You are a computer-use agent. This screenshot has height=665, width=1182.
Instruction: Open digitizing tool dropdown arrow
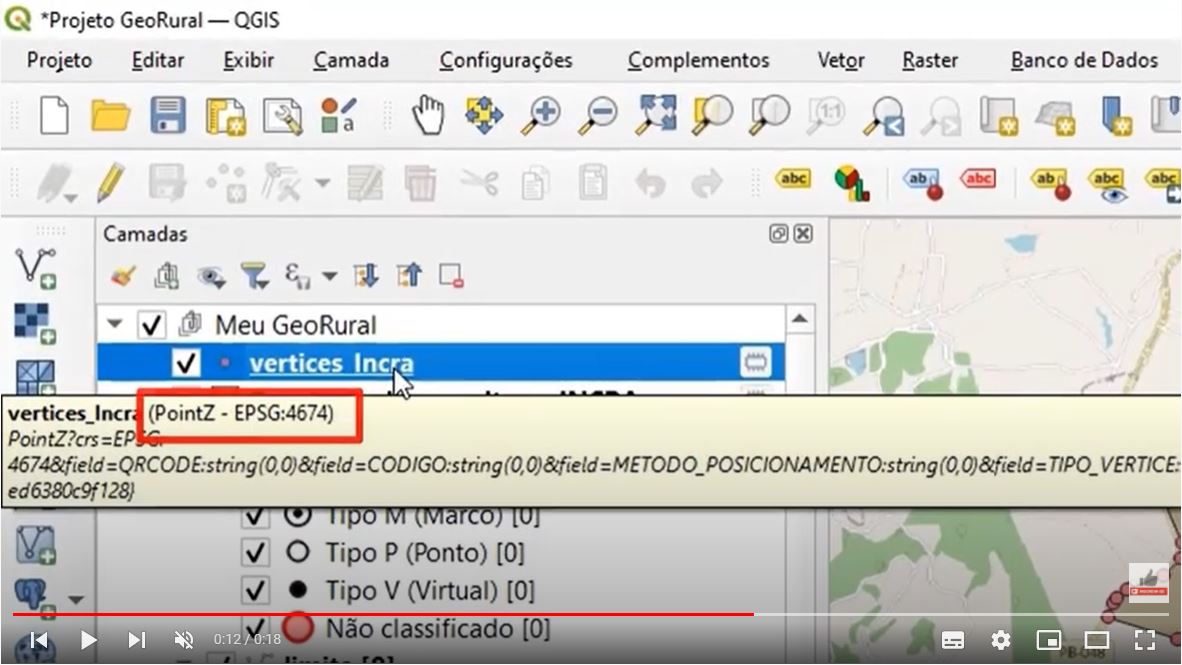[x=322, y=182]
